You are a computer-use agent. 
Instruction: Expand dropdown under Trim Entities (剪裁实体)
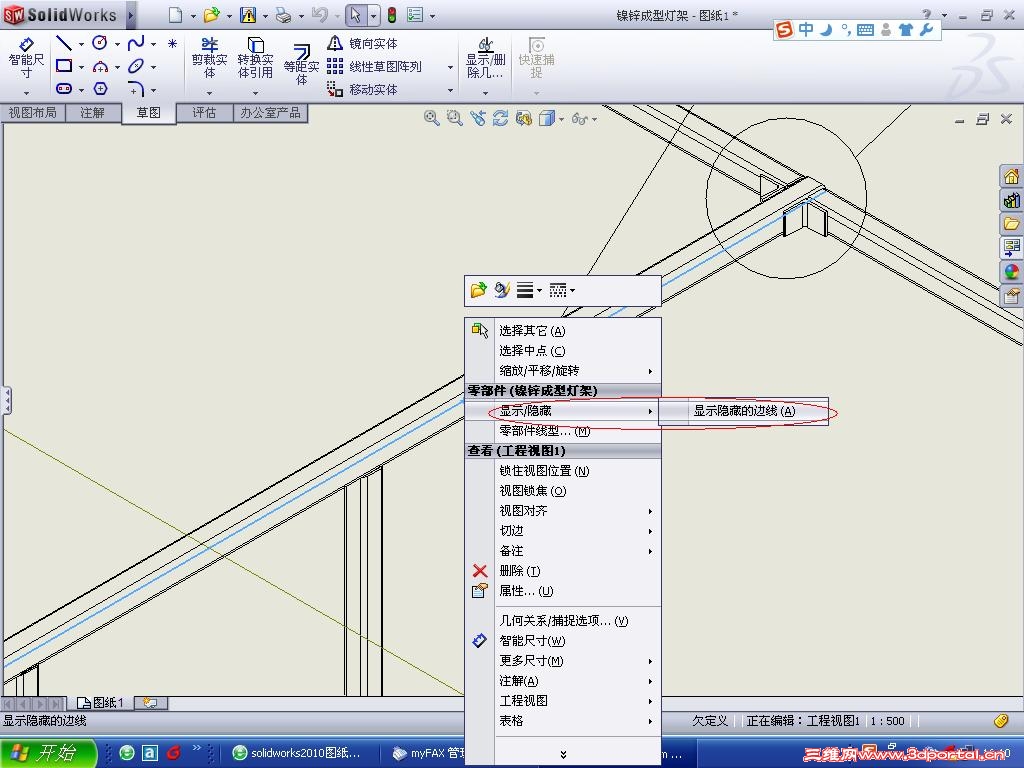coord(209,93)
